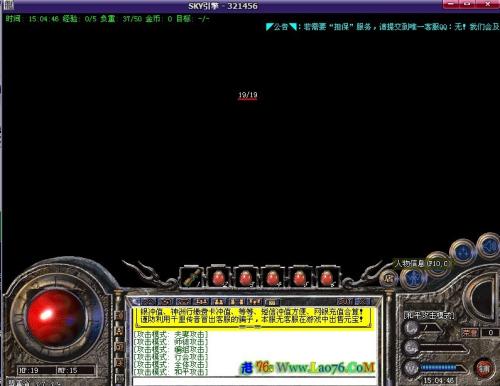Click the red round button at bottom right

[x=484, y=368]
